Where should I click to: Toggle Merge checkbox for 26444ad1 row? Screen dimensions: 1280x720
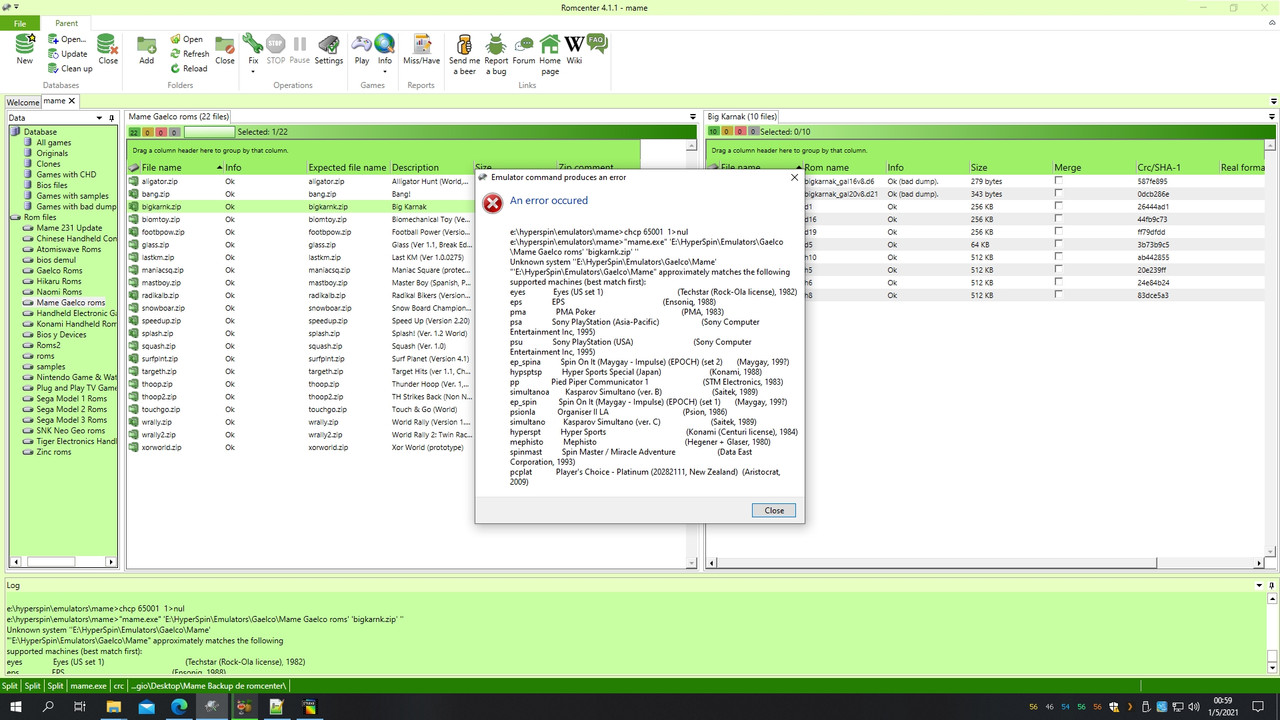(1059, 206)
